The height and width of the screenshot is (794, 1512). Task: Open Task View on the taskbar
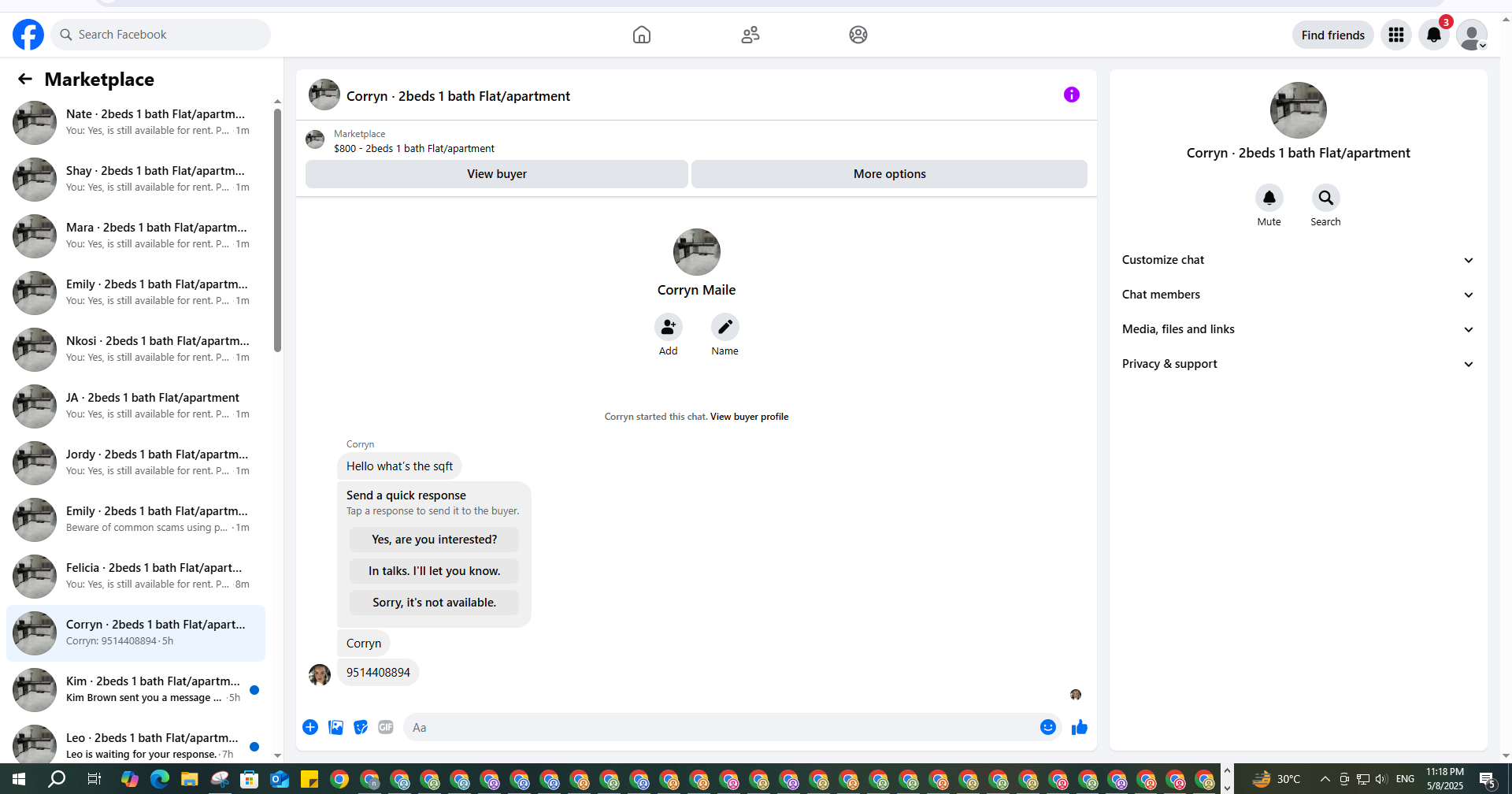[94, 779]
